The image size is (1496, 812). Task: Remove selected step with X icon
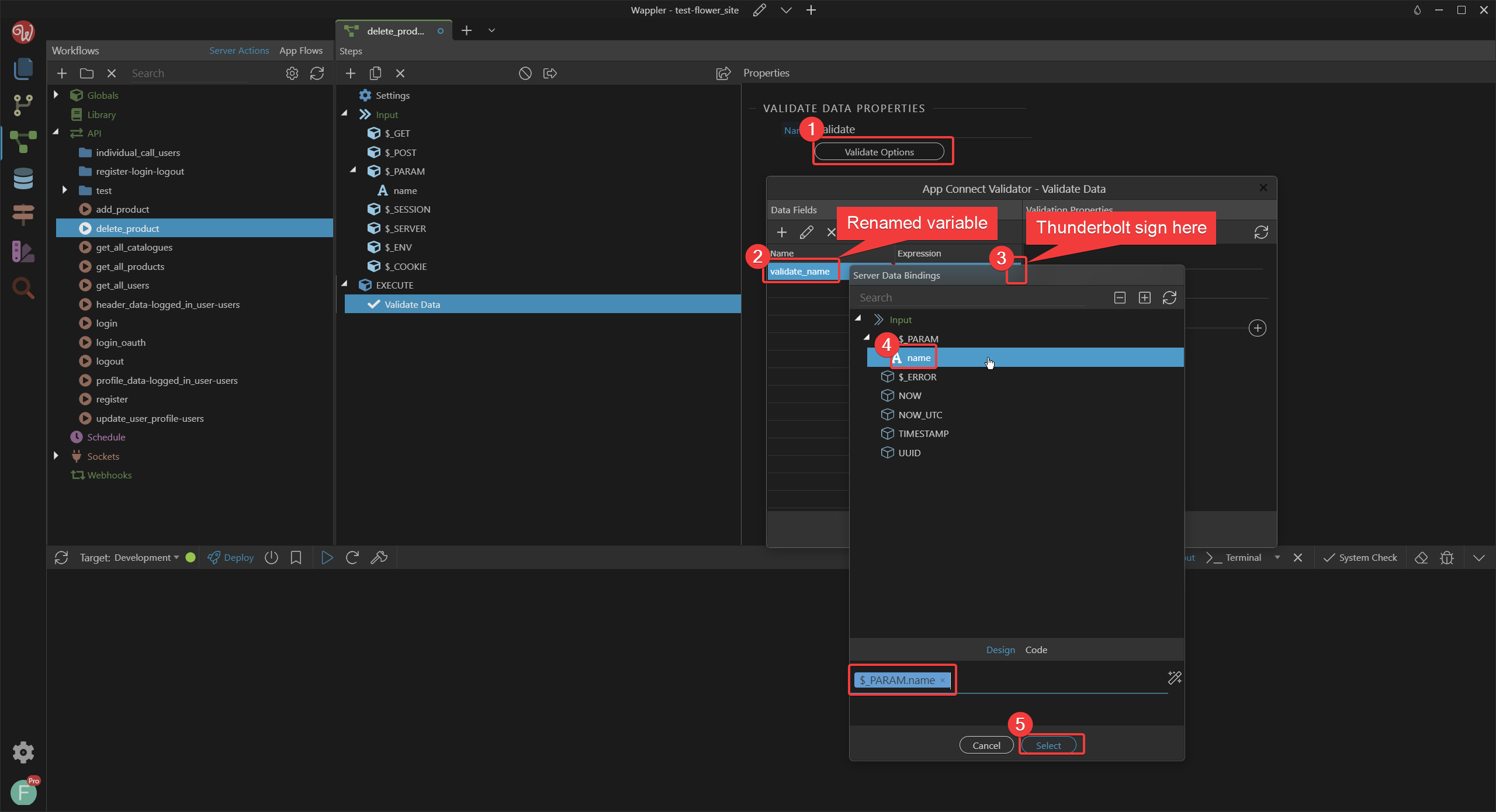(x=400, y=73)
